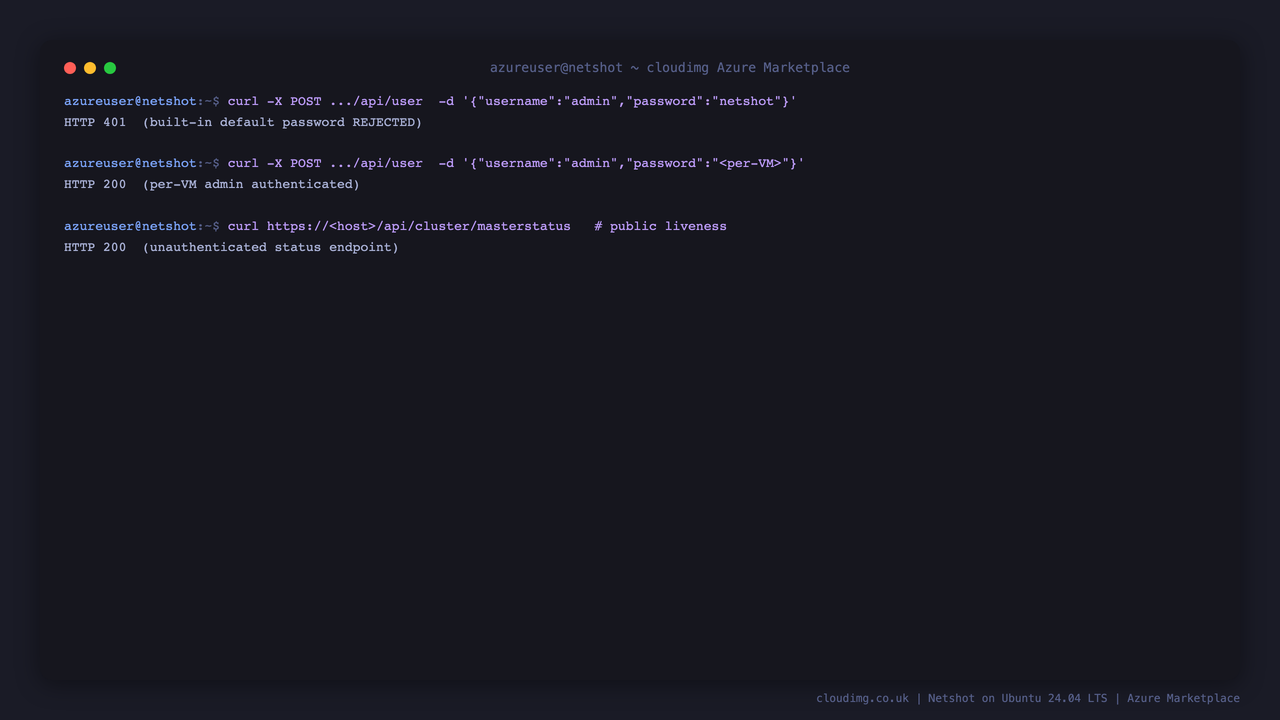Click the 'HTTP 200 (per-VM admin authenticated)' output line
The width and height of the screenshot is (1280, 720).
click(212, 184)
